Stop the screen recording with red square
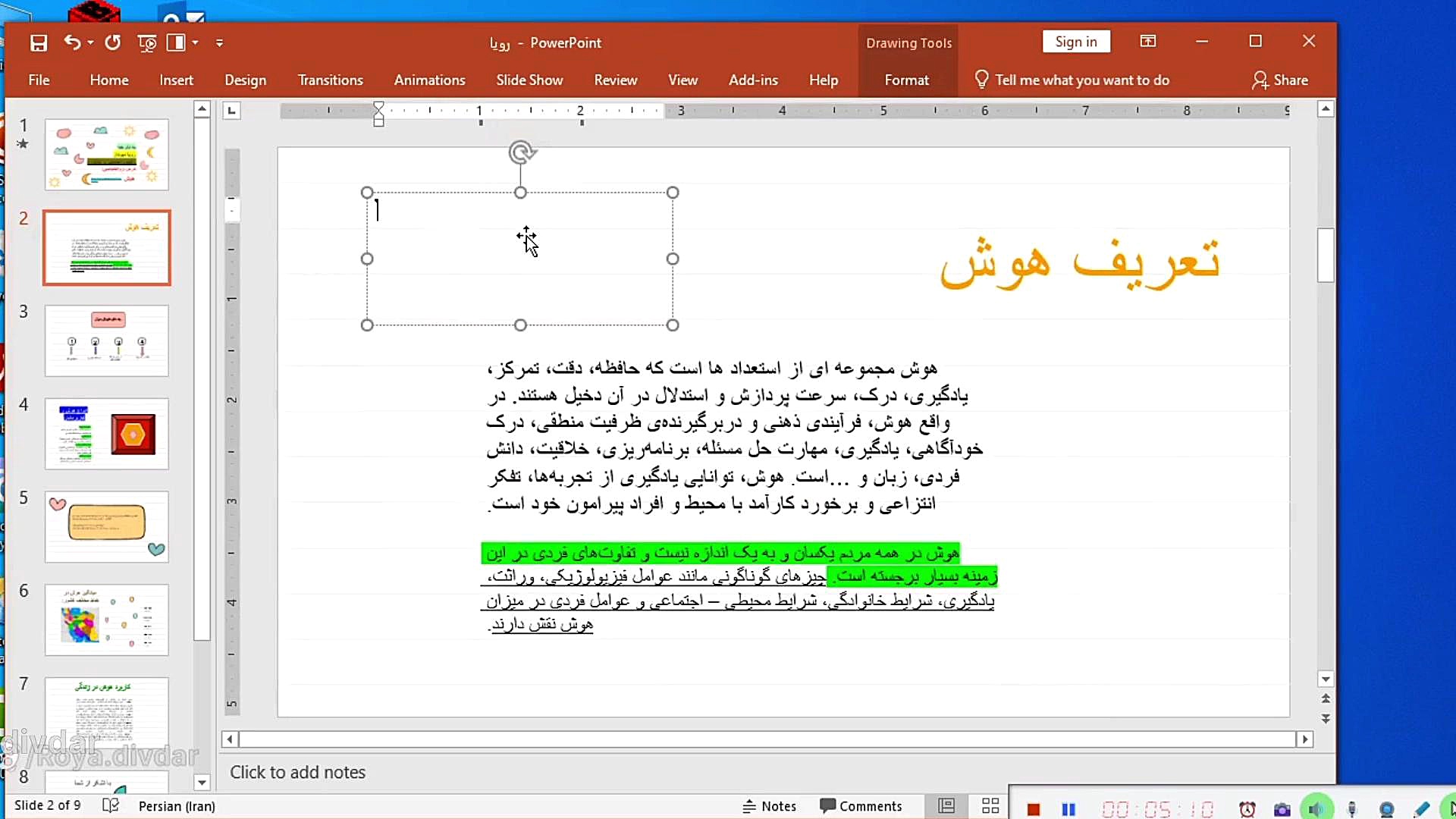The width and height of the screenshot is (1456, 819). (1033, 810)
